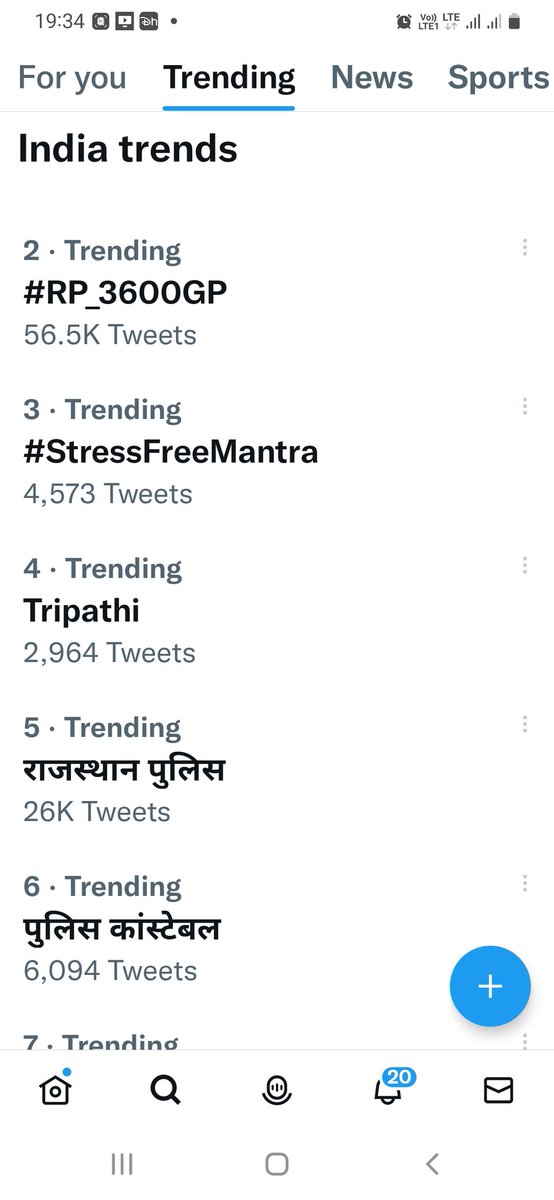Open the Home feed icon
The image size is (554, 1200).
click(55, 1089)
